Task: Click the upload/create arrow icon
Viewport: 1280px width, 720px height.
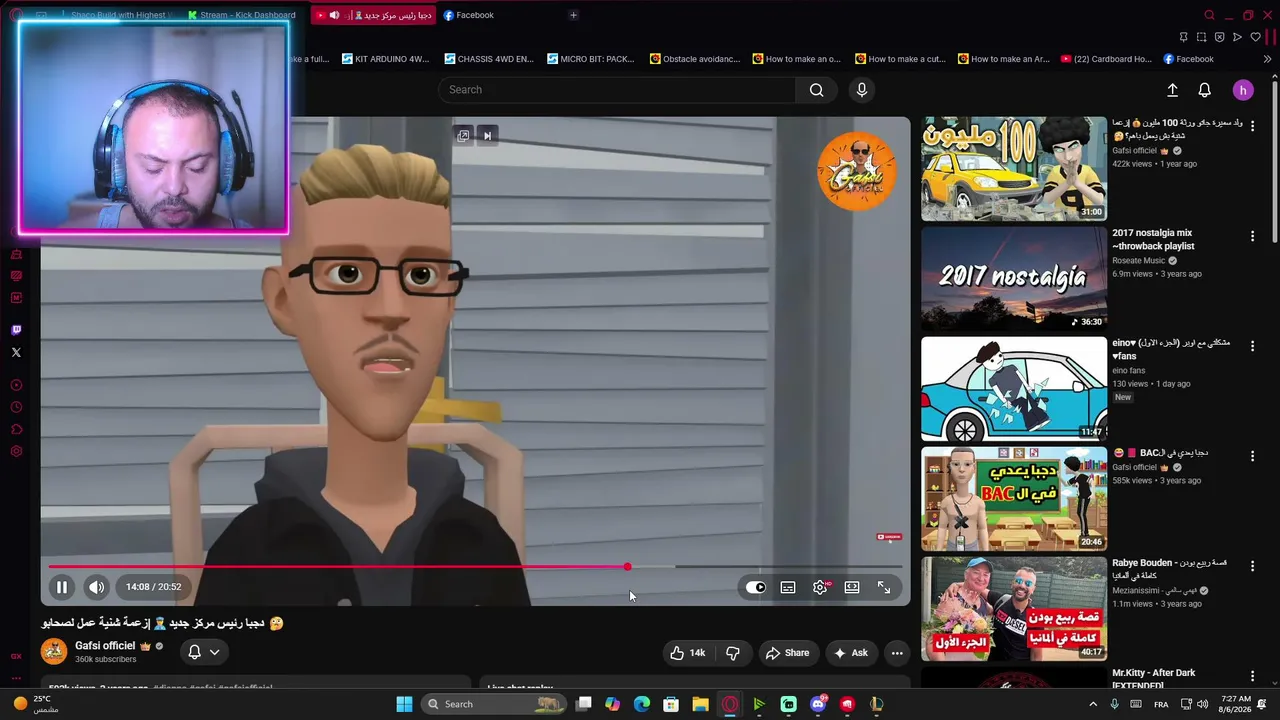Action: tap(1172, 90)
